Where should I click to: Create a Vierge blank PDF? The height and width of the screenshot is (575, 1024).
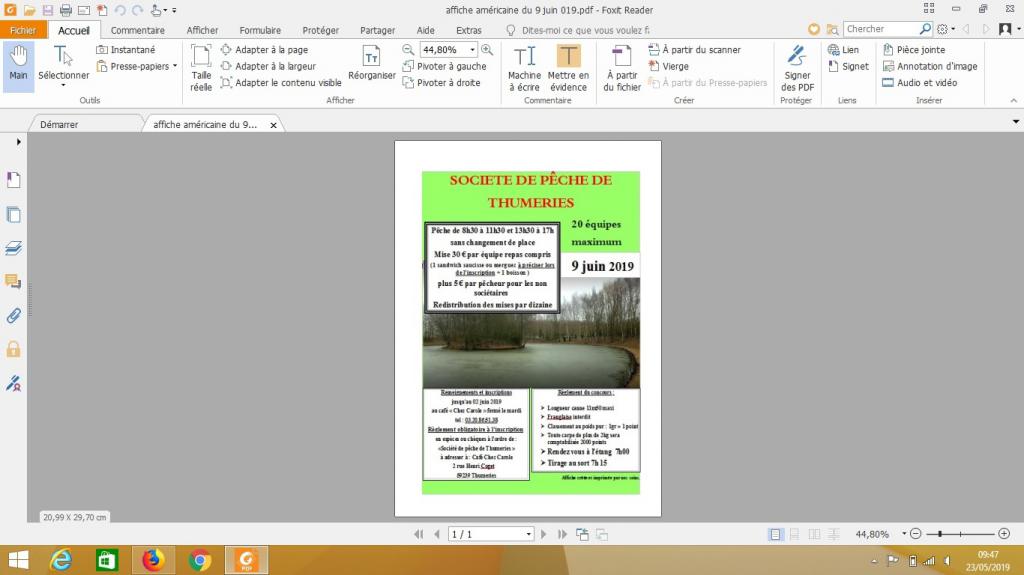(x=668, y=66)
